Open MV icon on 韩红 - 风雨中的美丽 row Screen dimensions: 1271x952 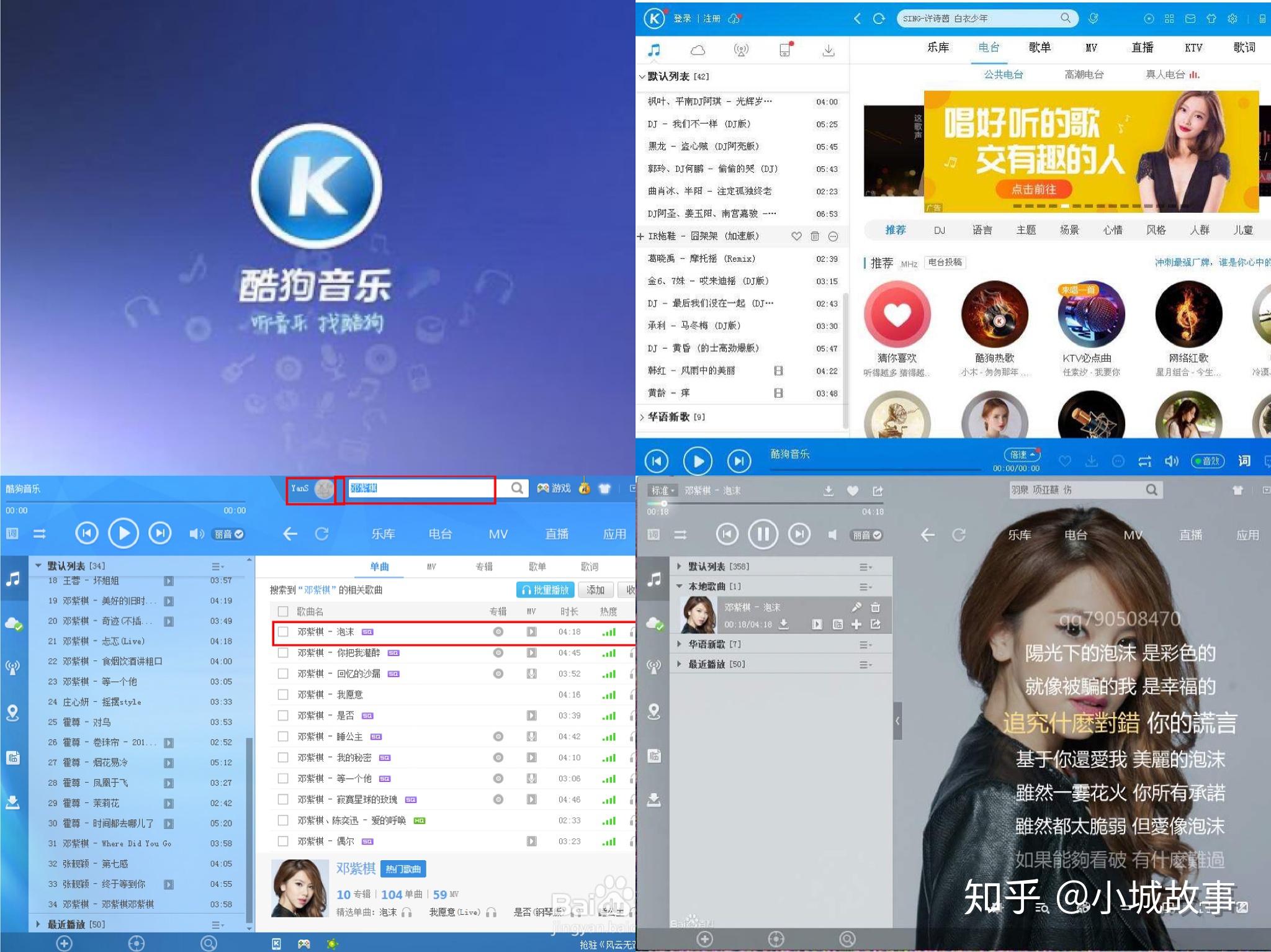point(778,370)
